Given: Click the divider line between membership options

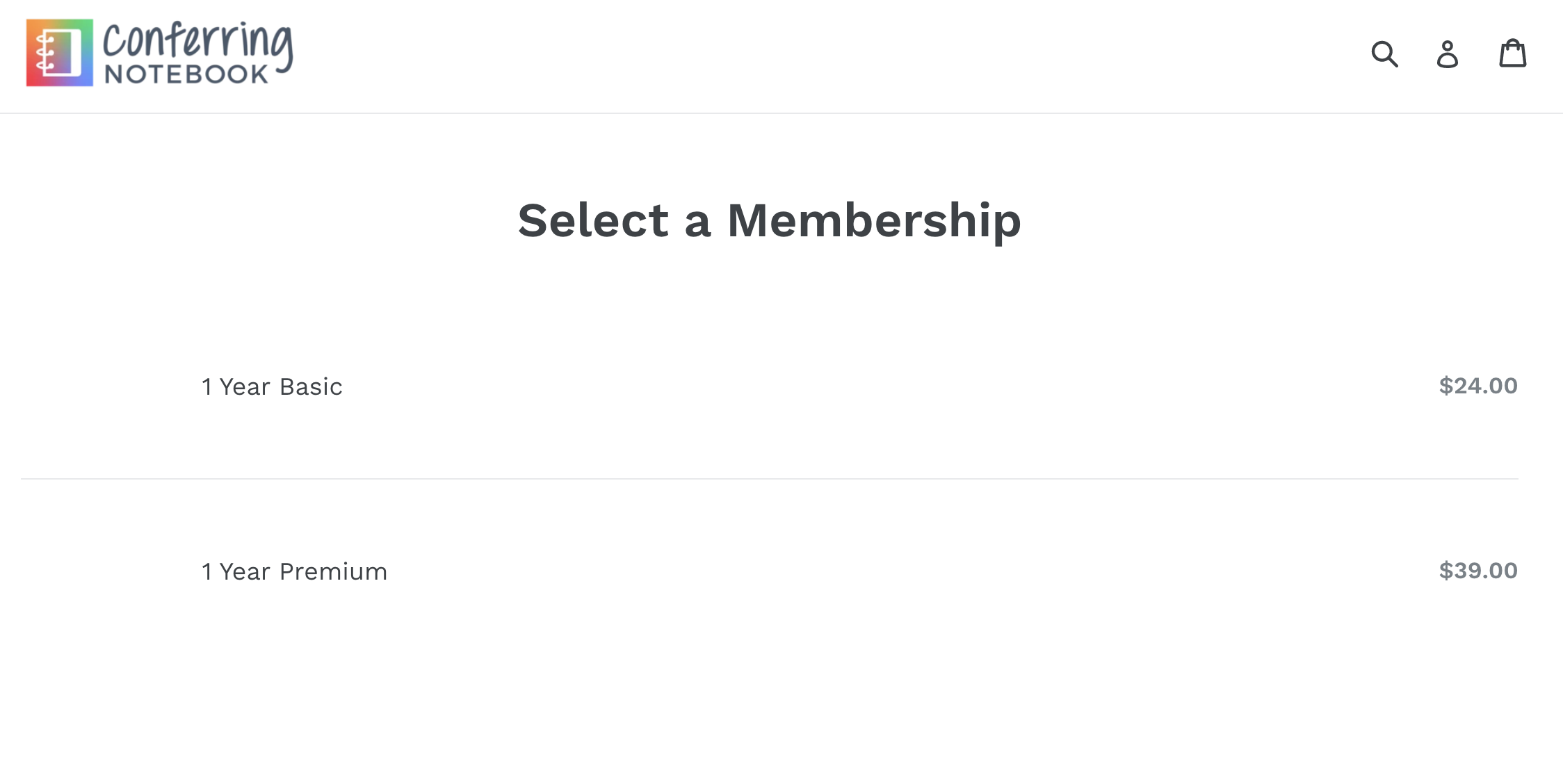Looking at the screenshot, I should click(x=769, y=479).
